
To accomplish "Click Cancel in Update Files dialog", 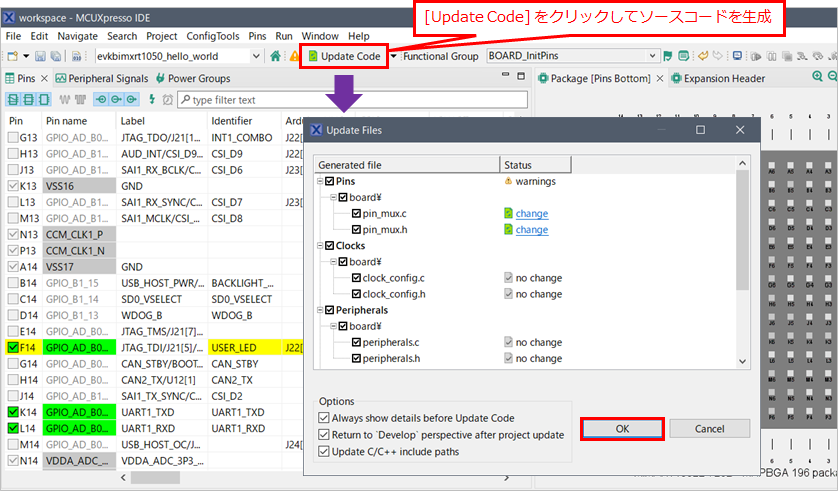I will pyautogui.click(x=710, y=428).
